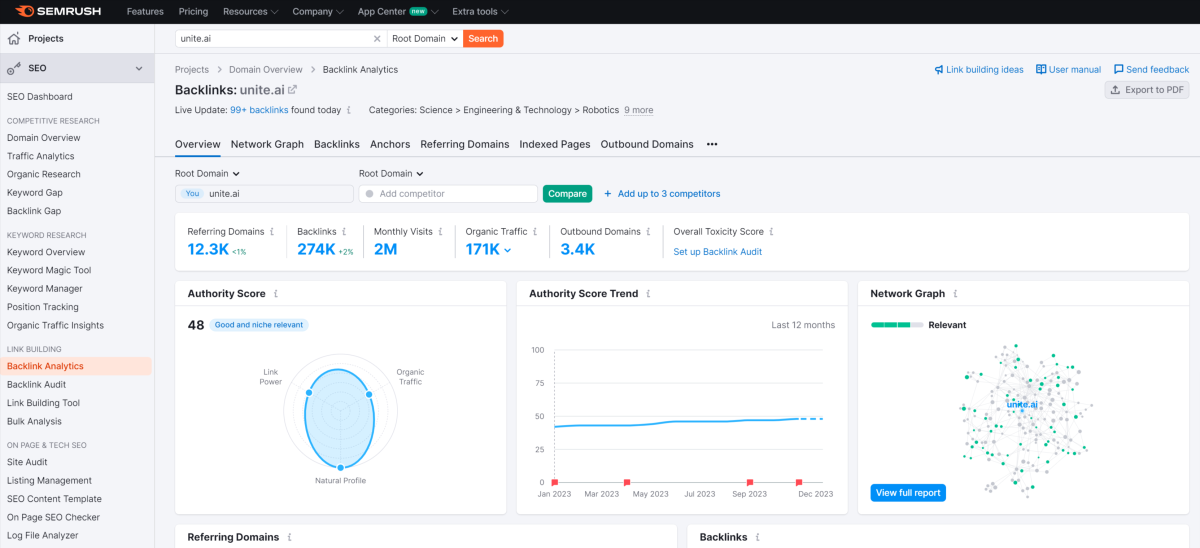
Task: Click Export to PDF button
Action: (x=1147, y=90)
